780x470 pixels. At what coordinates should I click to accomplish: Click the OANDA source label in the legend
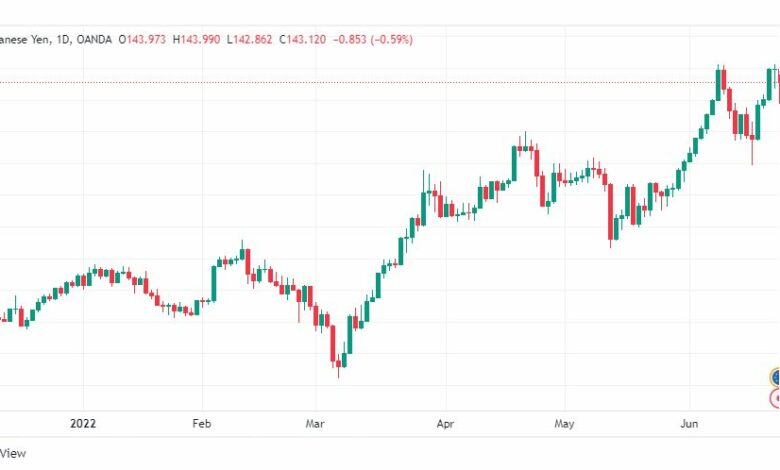pos(94,39)
